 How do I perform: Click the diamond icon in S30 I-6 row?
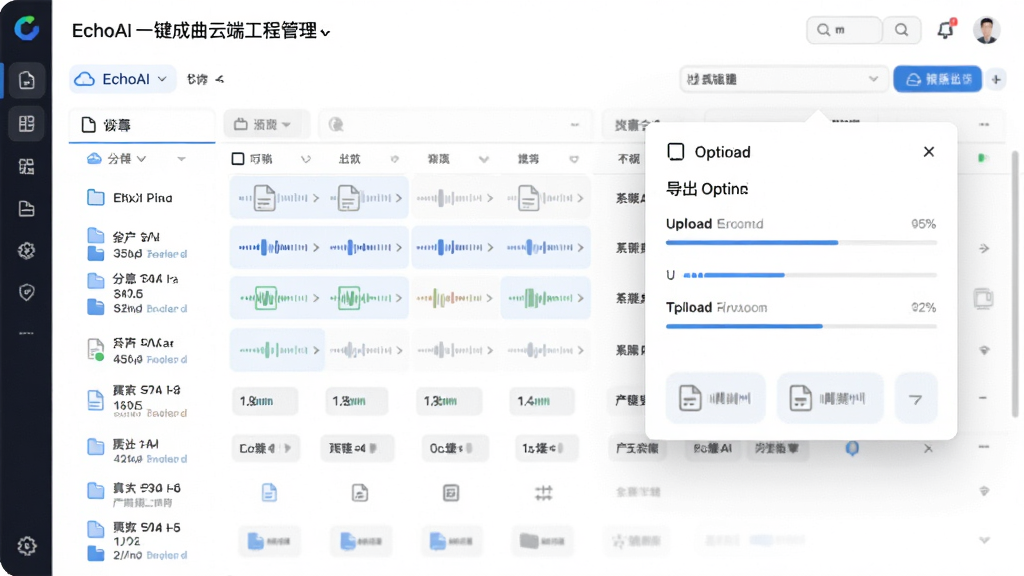984,491
